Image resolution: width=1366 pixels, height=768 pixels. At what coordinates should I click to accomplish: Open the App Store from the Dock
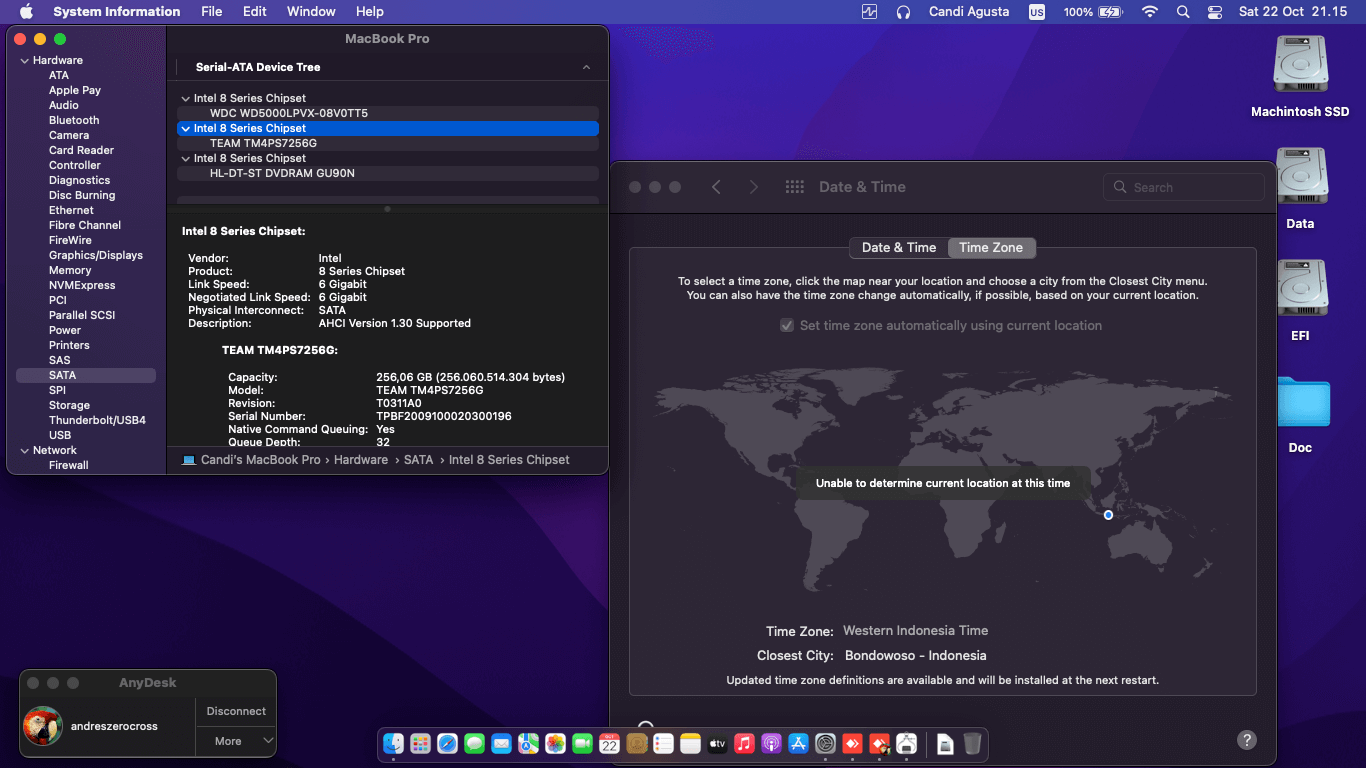click(x=798, y=744)
